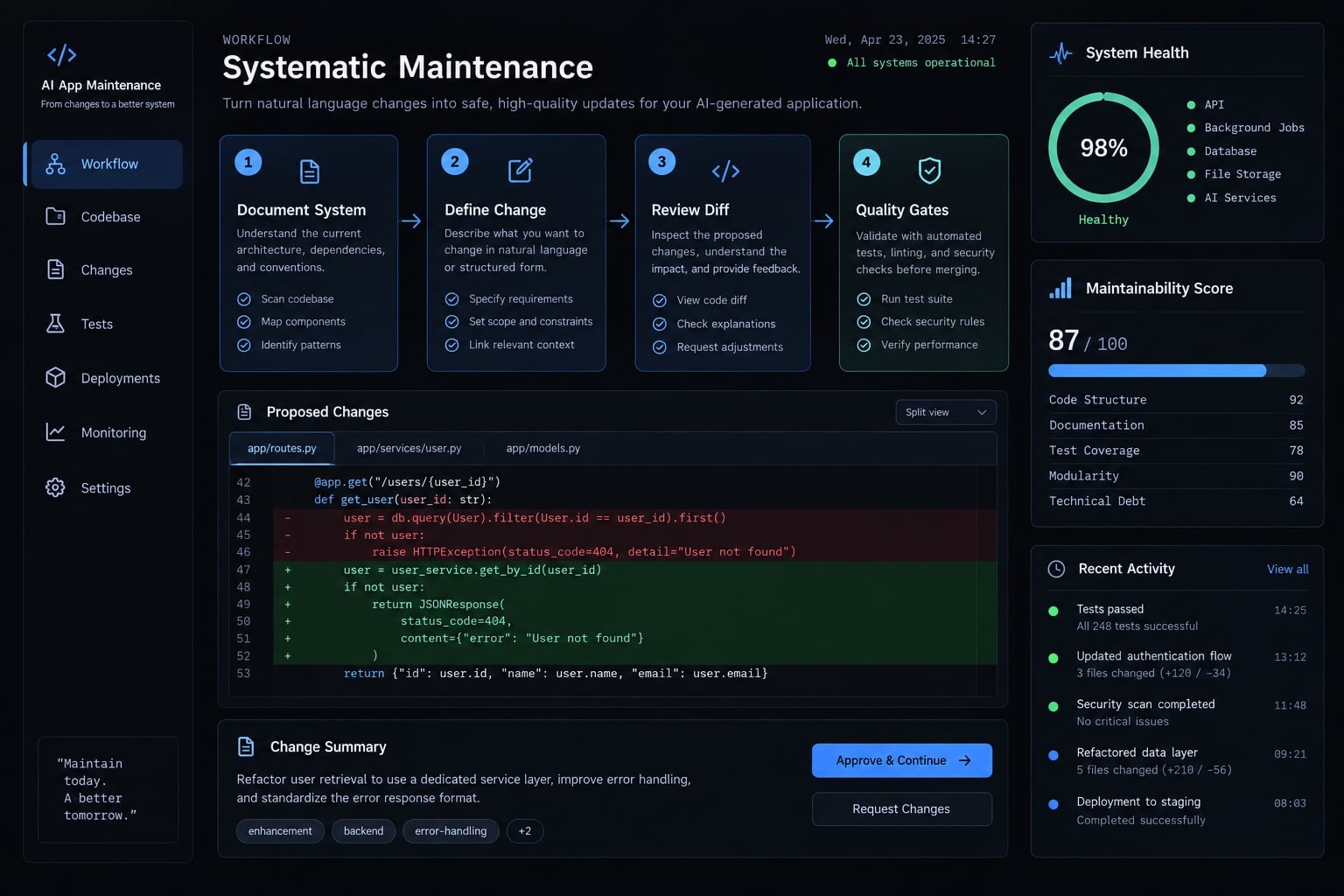This screenshot has height=896, width=1344.
Task: Navigate to Deployments
Action: tap(106, 378)
